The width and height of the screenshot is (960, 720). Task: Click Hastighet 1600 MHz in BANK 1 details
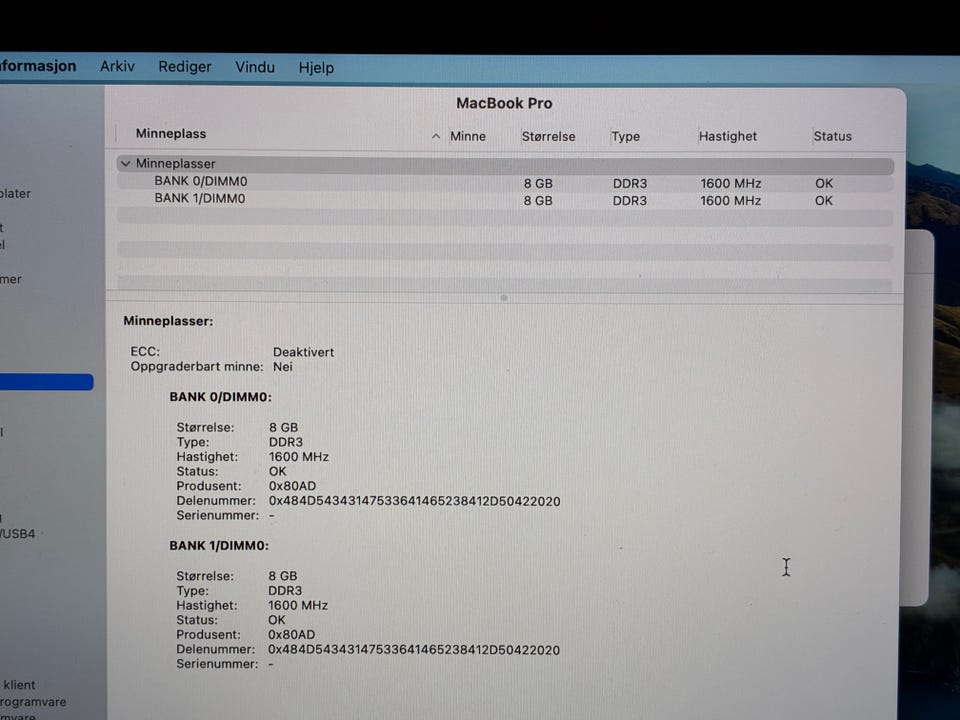[x=298, y=606]
